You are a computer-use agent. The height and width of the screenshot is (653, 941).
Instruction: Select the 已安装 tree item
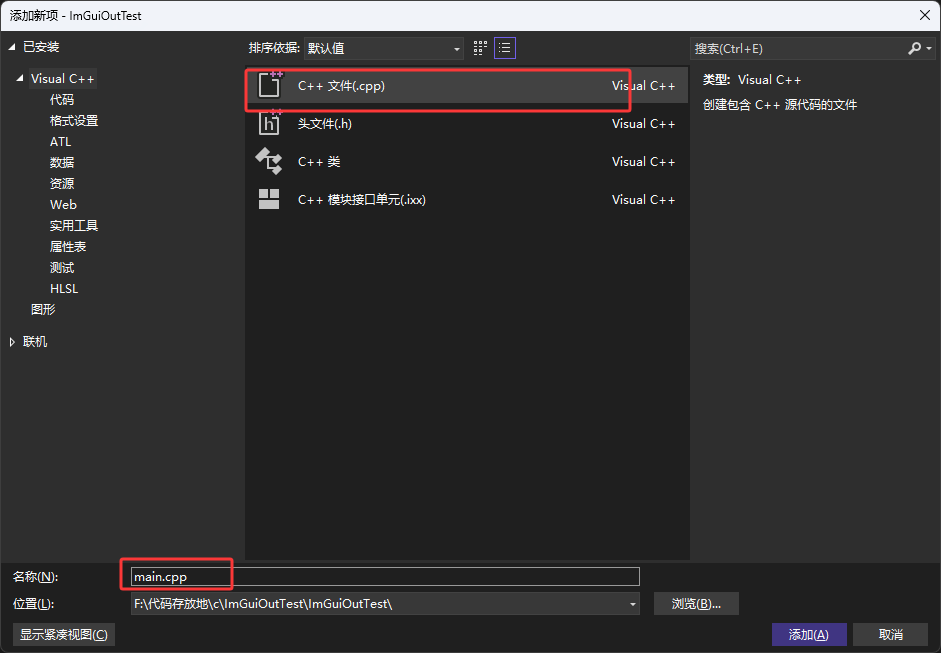click(41, 47)
